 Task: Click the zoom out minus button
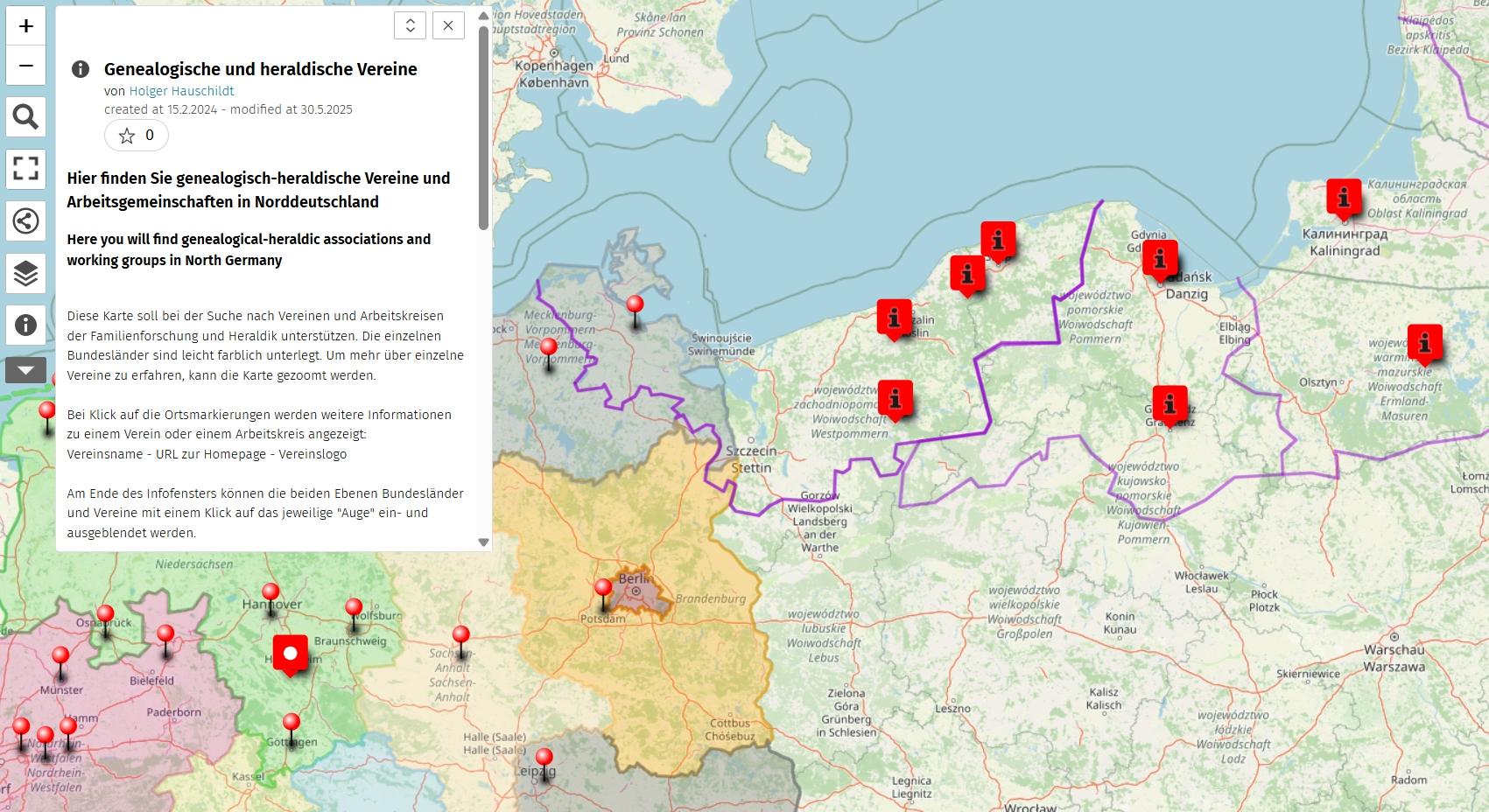click(26, 66)
